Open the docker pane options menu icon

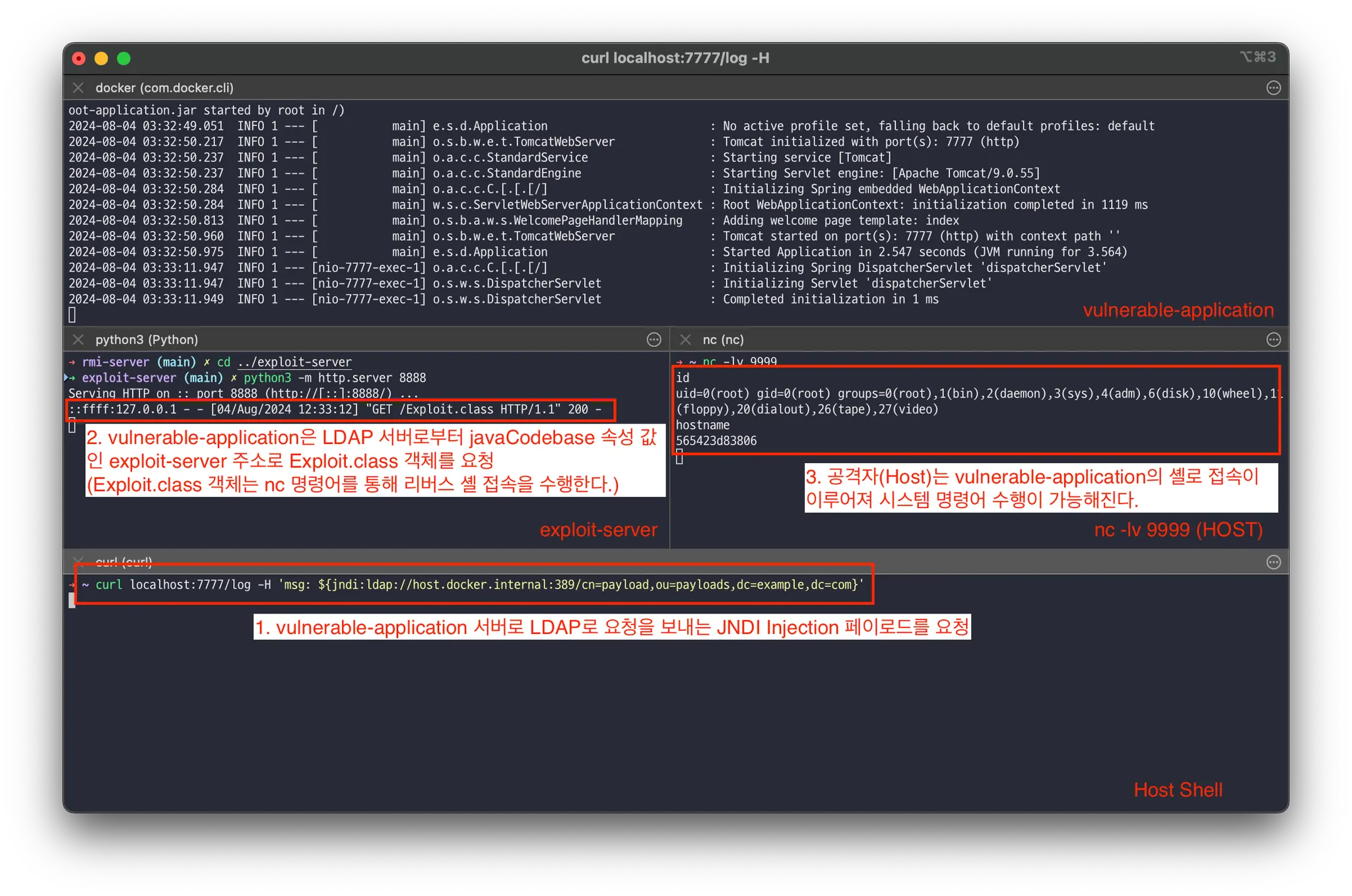[x=1273, y=88]
